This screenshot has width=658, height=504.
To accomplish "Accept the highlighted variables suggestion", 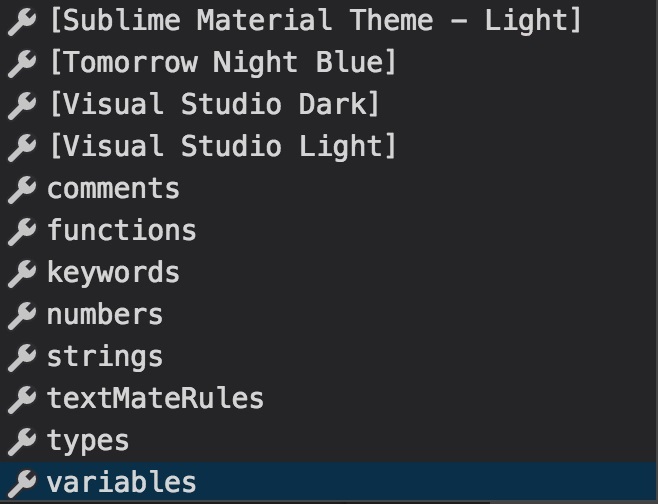I will pos(329,482).
